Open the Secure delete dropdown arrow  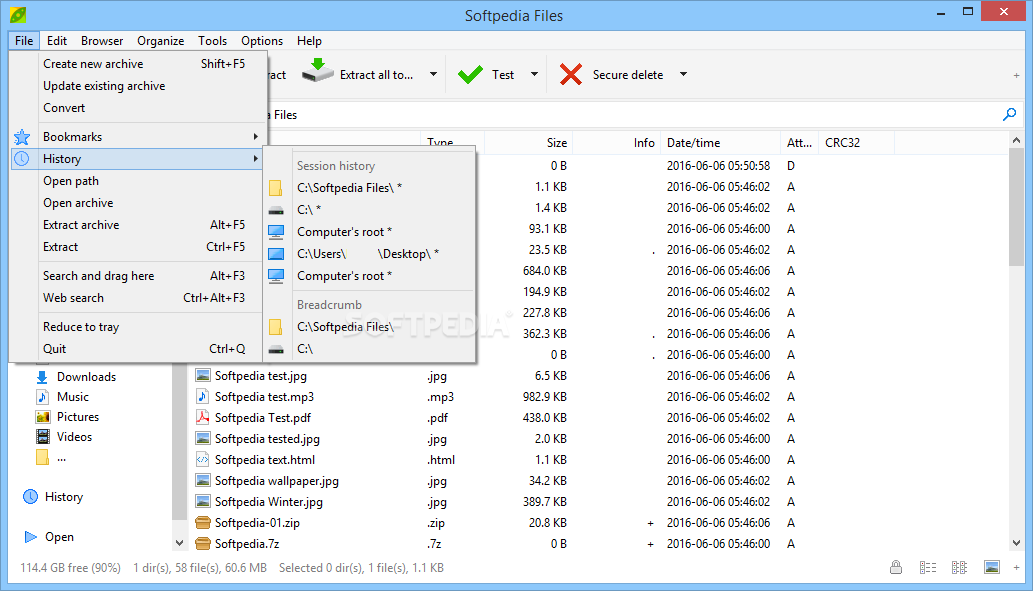(683, 74)
